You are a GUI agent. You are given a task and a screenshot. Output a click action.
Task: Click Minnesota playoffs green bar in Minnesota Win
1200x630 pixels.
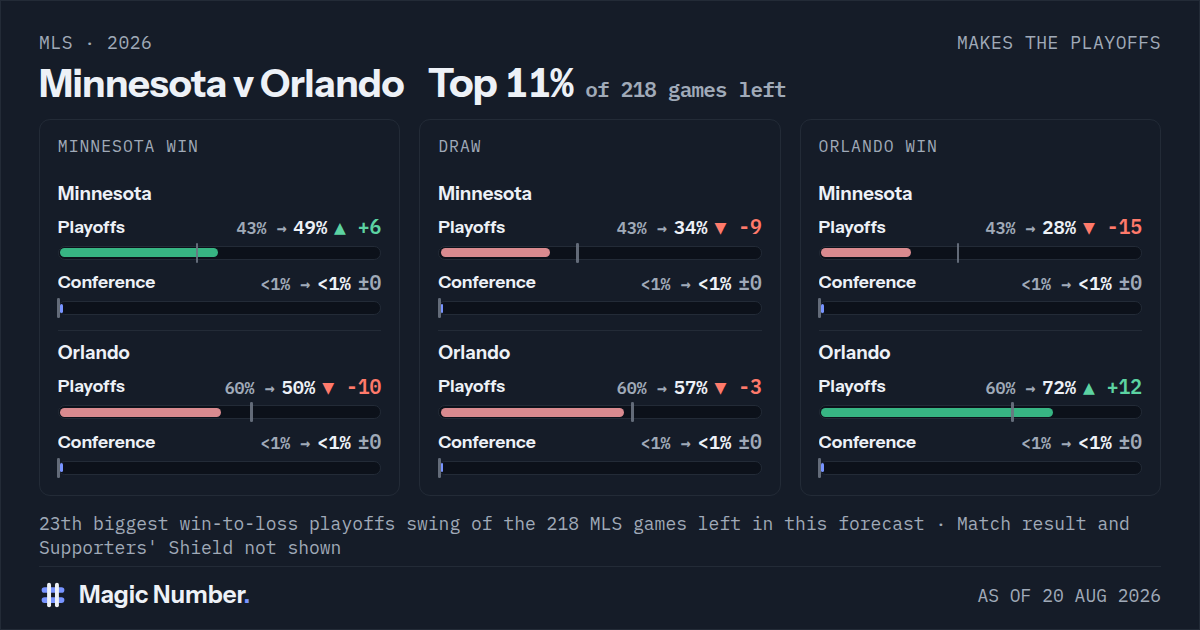pyautogui.click(x=139, y=253)
